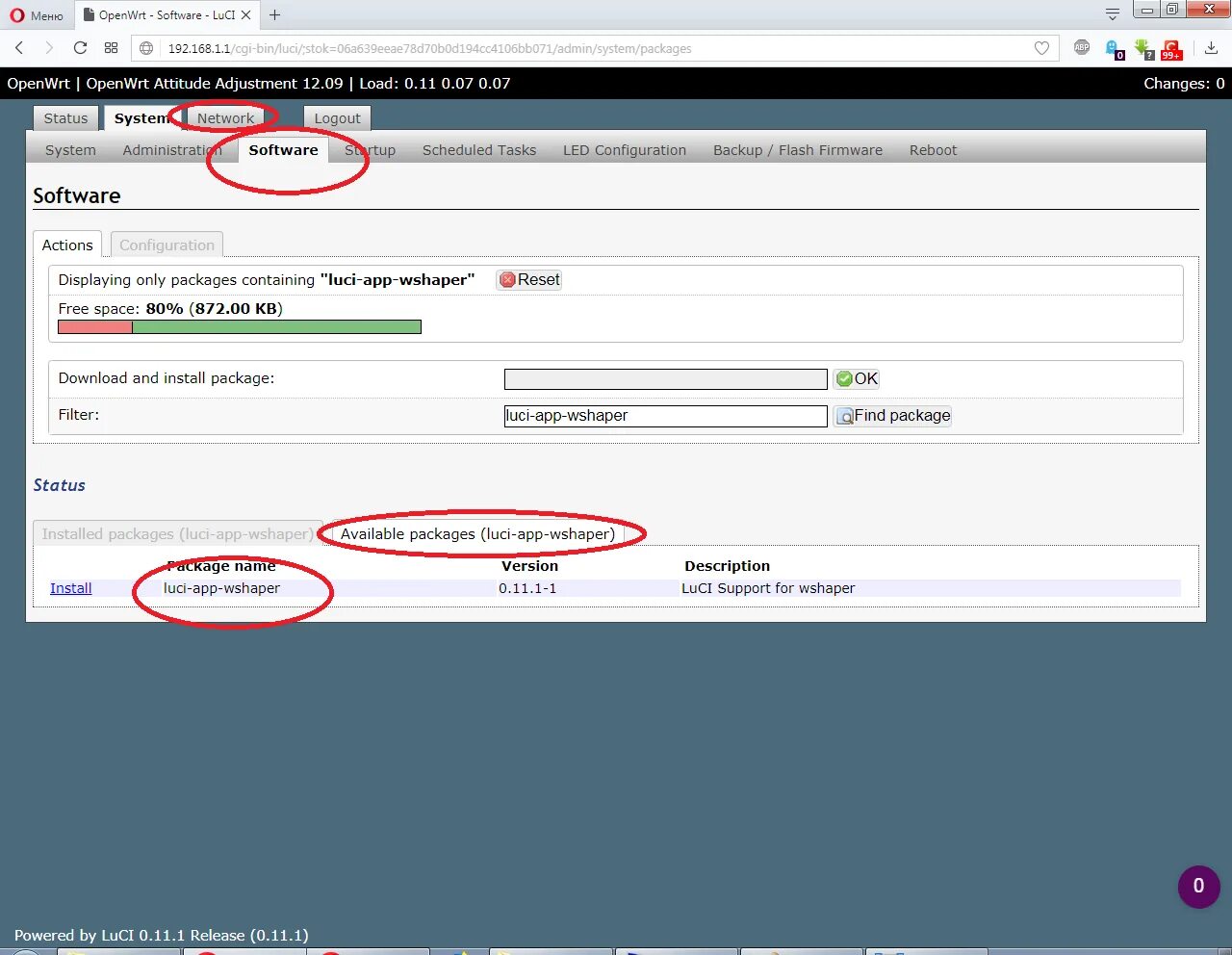Click the OpenWrt header title text
1232x955 pixels.
pos(258,84)
